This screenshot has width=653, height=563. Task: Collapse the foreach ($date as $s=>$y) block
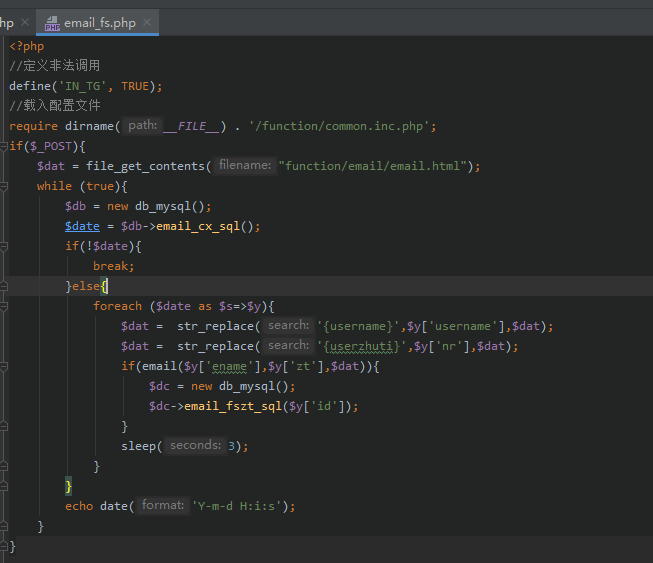click(x=5, y=306)
